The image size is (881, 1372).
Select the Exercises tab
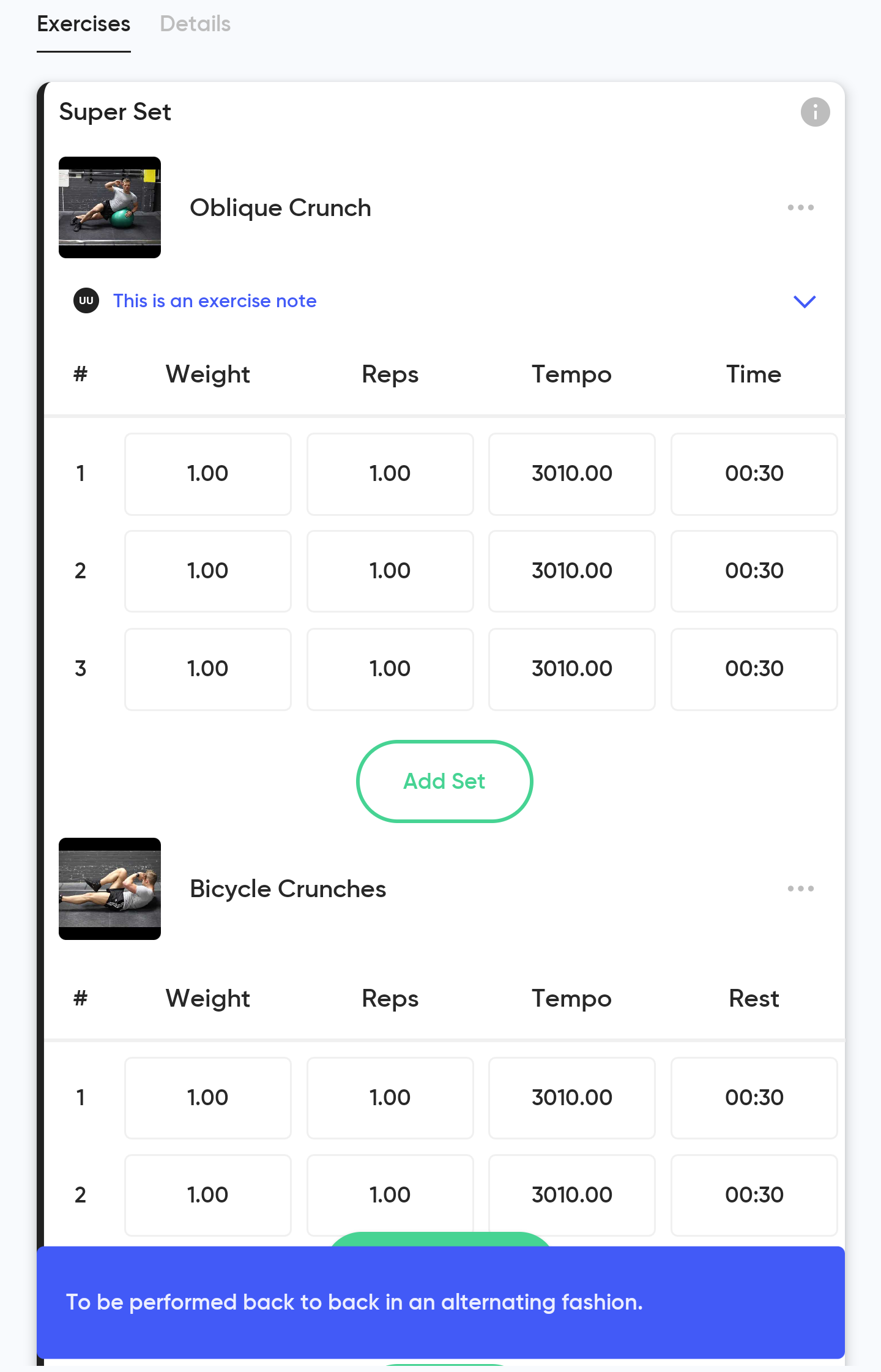84,24
